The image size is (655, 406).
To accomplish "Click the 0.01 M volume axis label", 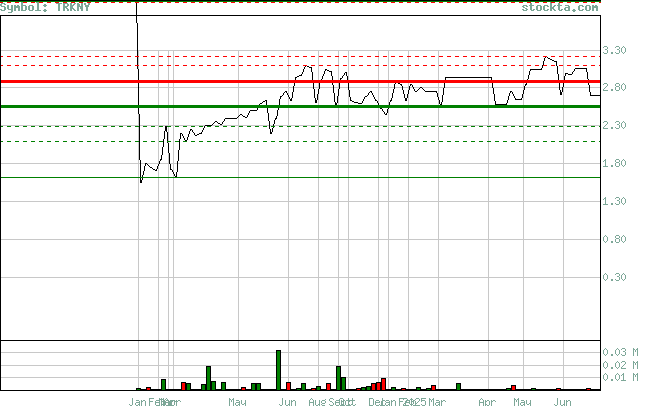I will tap(620, 378).
